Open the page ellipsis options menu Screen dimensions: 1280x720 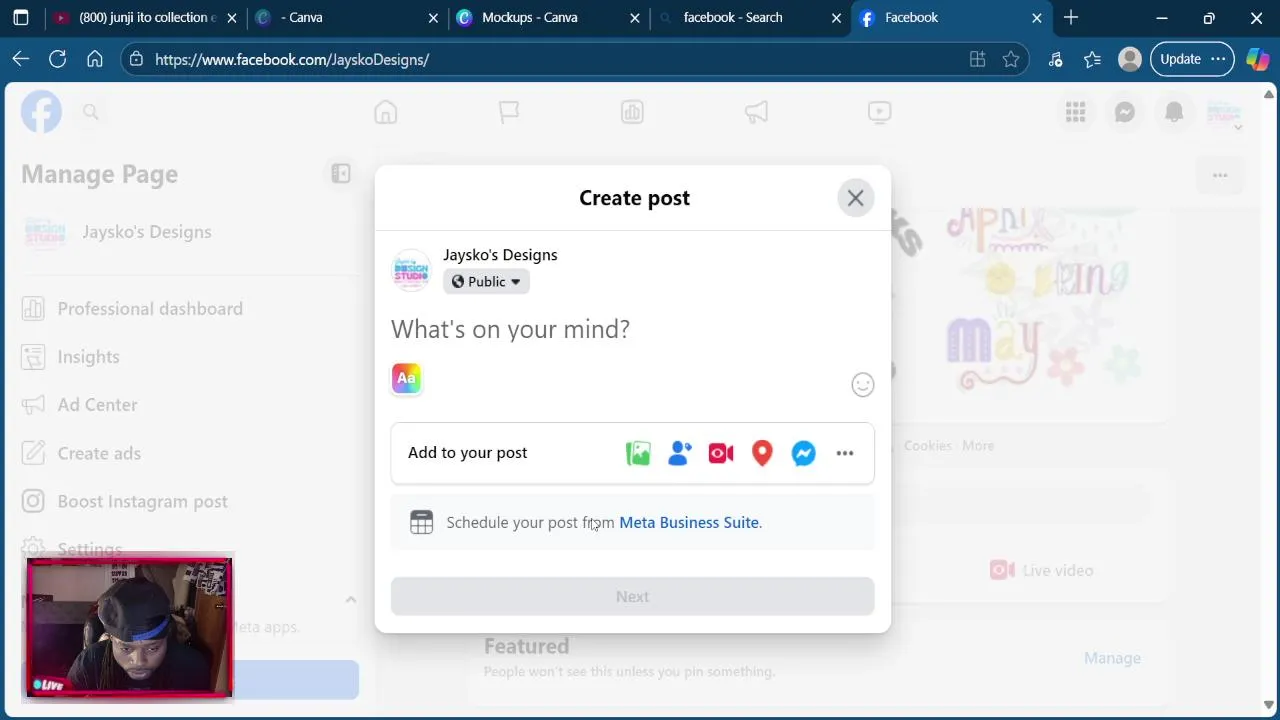pyautogui.click(x=1220, y=176)
